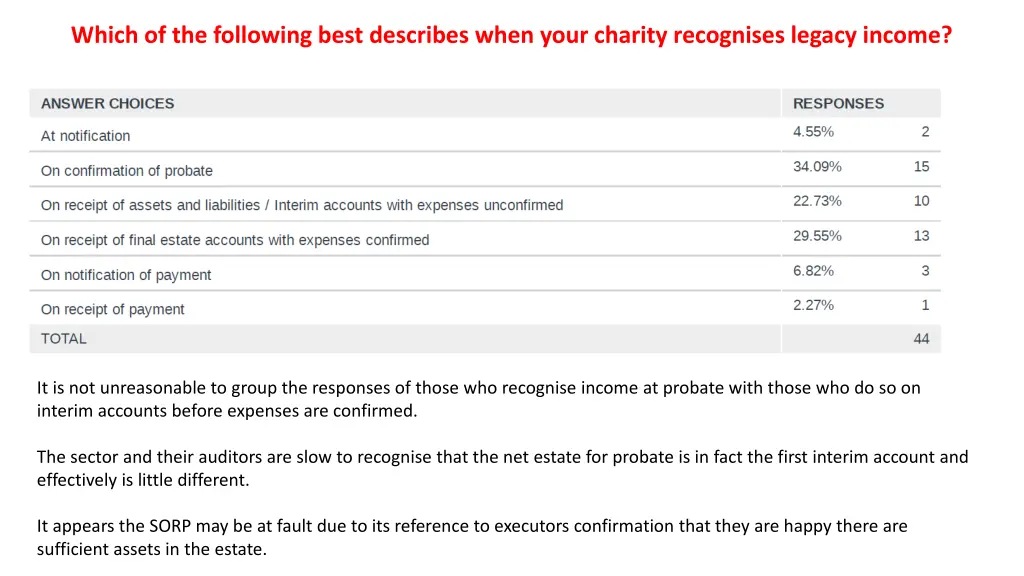
Task: Select the 4.55% response value
Action: tap(813, 132)
